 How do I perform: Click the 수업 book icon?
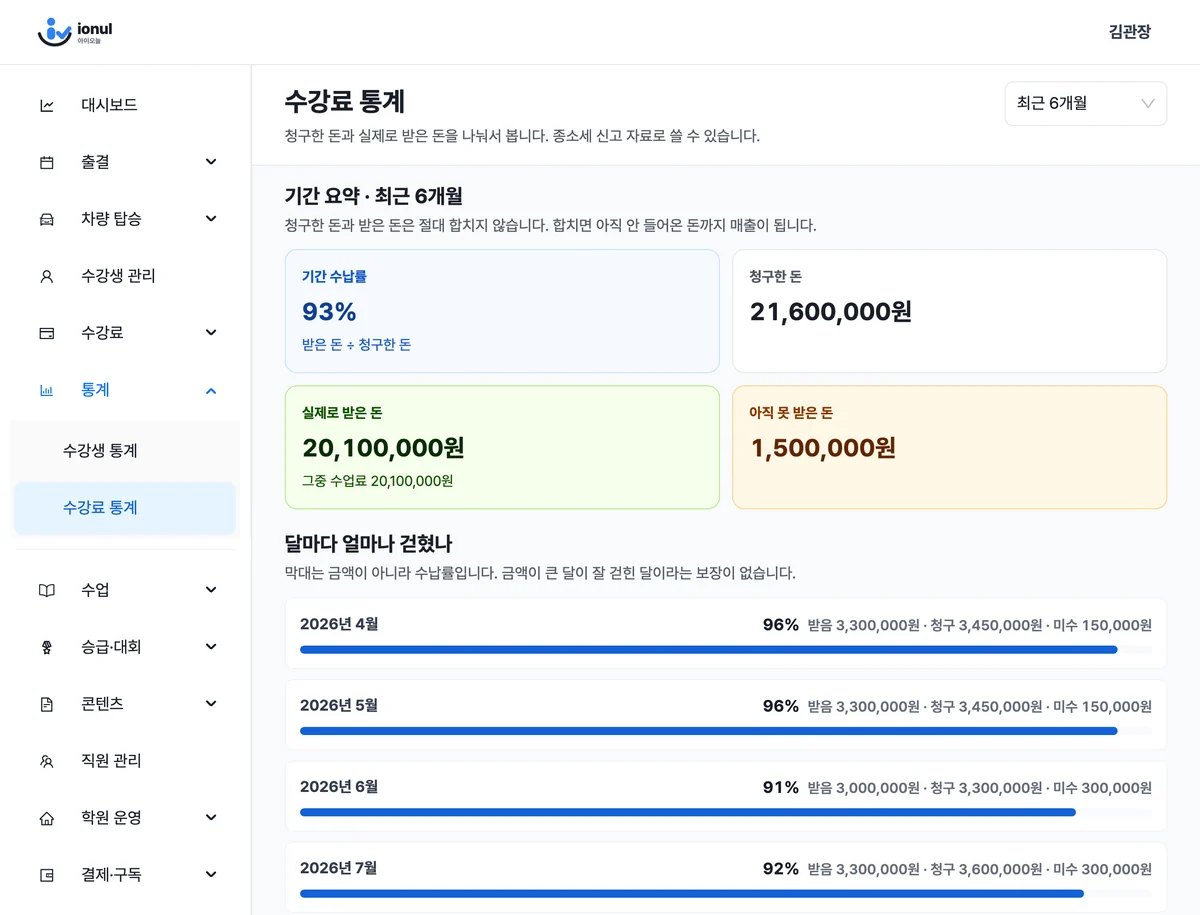coord(47,590)
